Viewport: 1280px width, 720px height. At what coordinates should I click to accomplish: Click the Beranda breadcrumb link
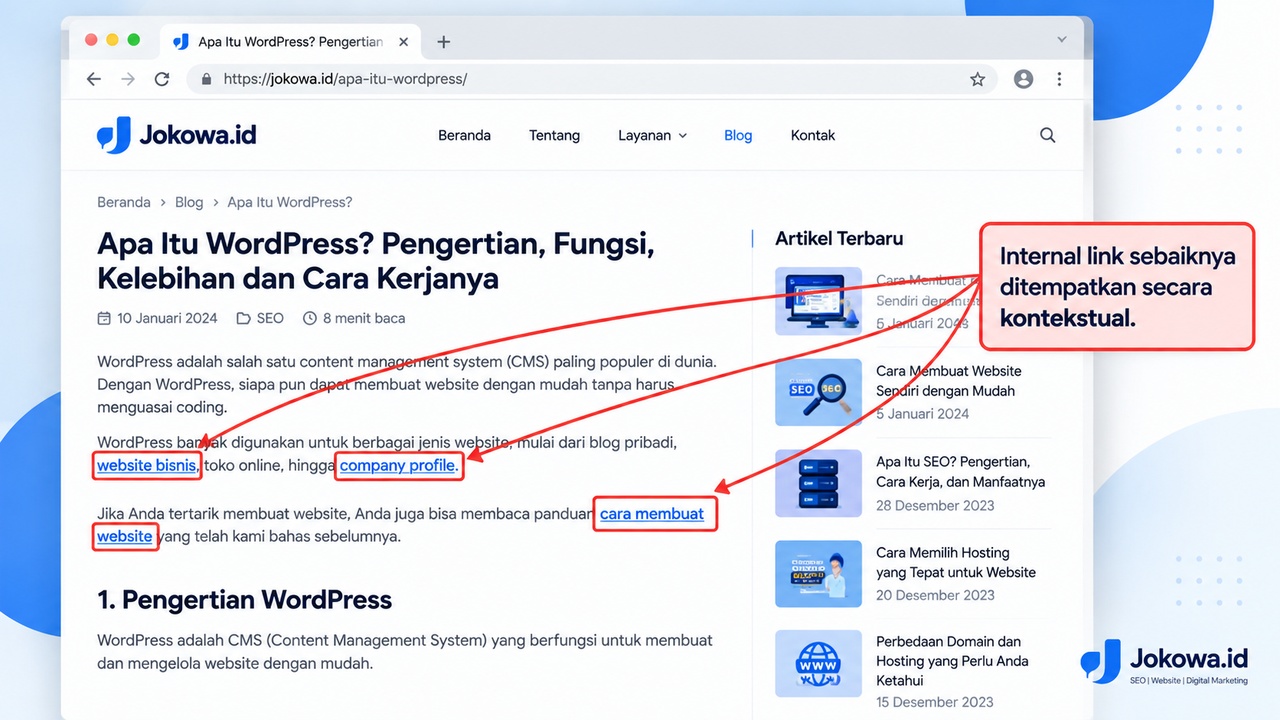click(124, 202)
